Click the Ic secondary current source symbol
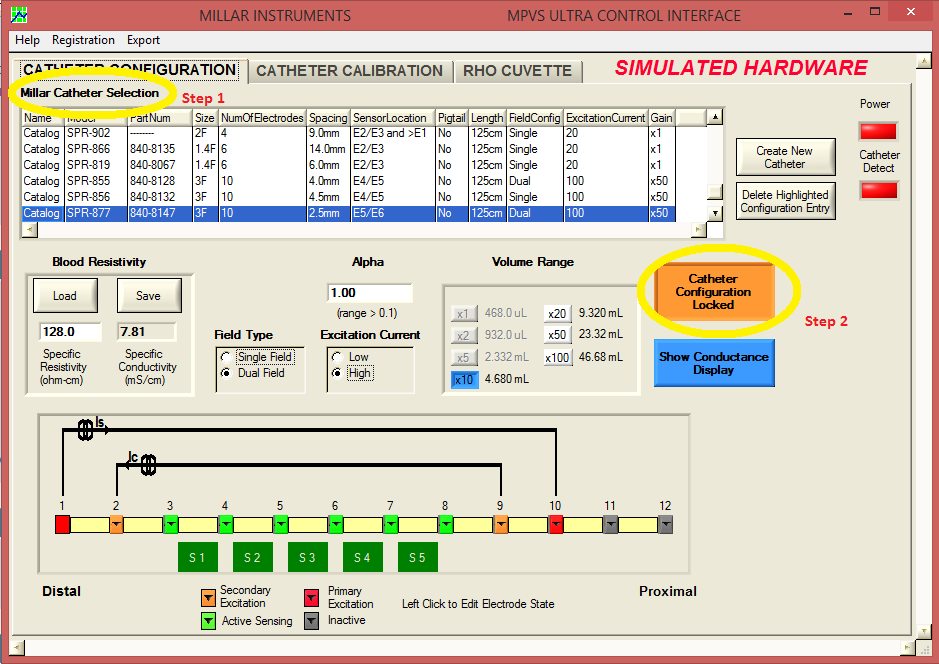This screenshot has width=939, height=664. [x=149, y=465]
